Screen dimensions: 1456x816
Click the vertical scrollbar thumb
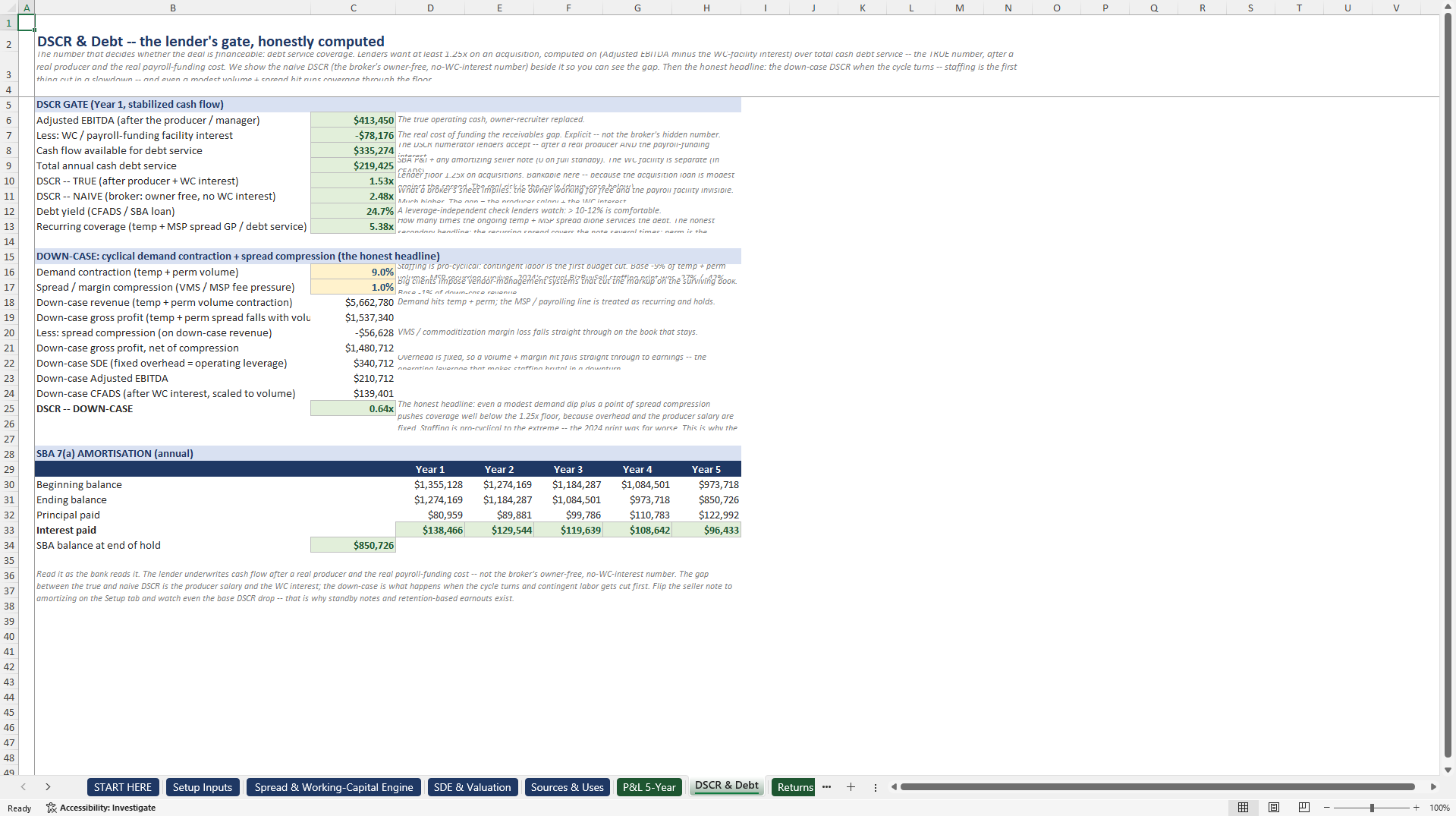(x=1448, y=386)
